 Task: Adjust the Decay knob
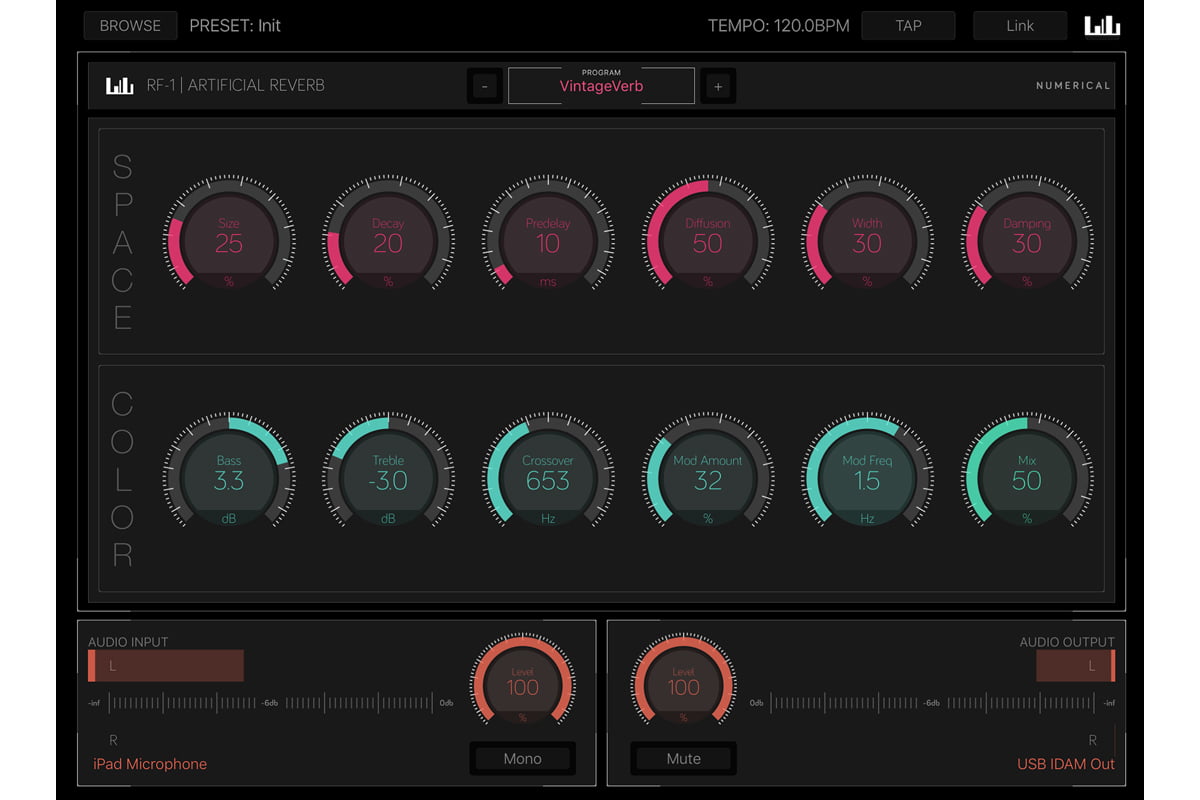coord(388,236)
